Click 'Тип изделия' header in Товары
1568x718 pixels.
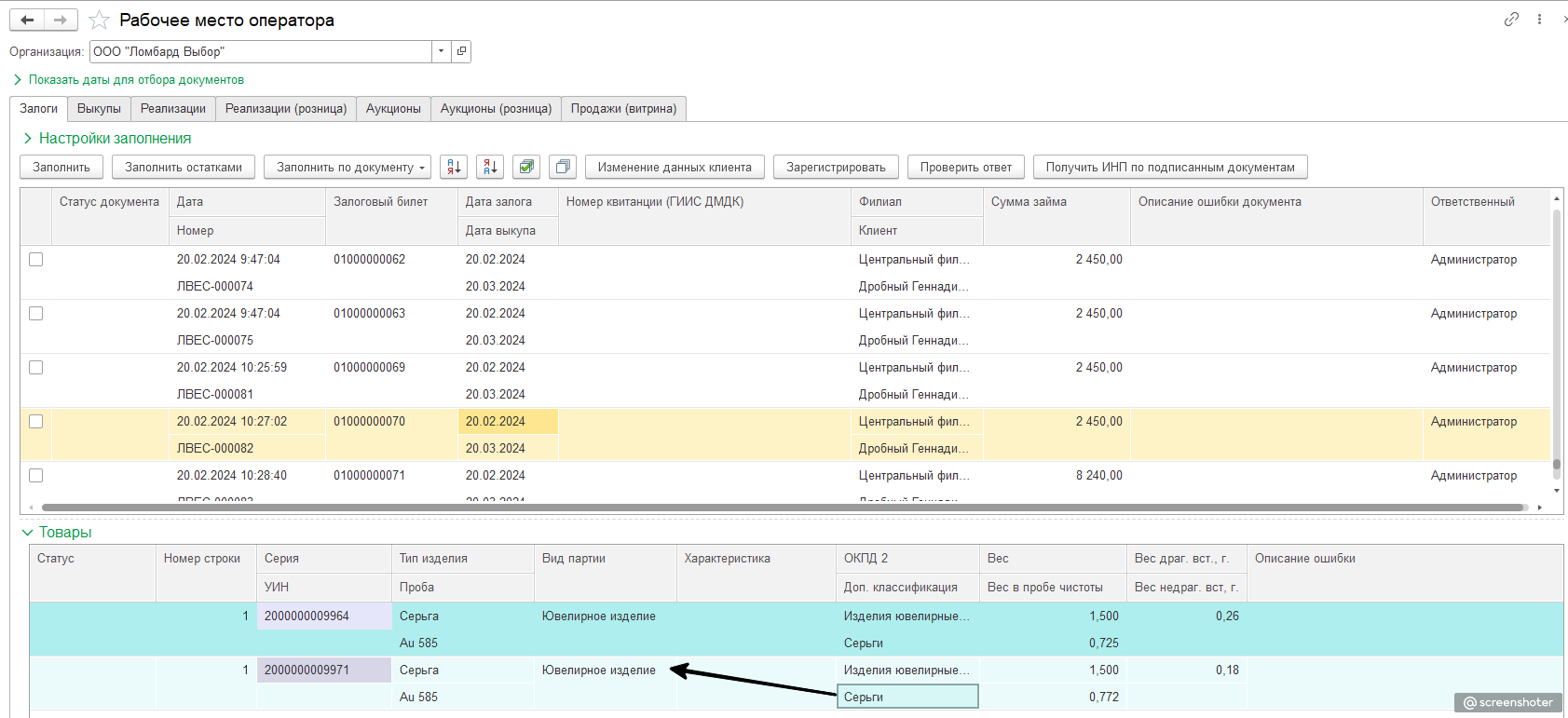point(463,559)
